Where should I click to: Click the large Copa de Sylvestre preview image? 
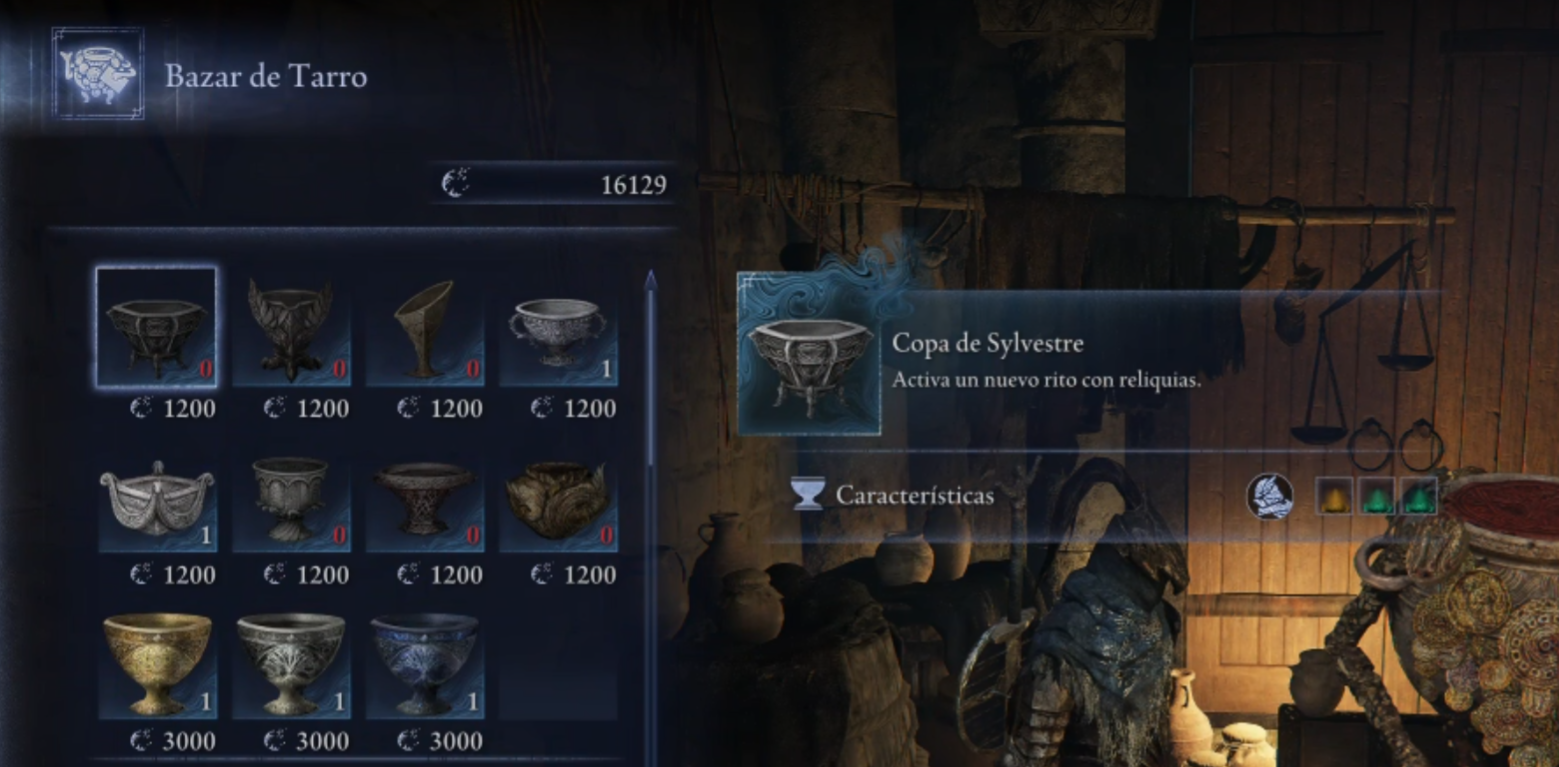click(x=809, y=356)
